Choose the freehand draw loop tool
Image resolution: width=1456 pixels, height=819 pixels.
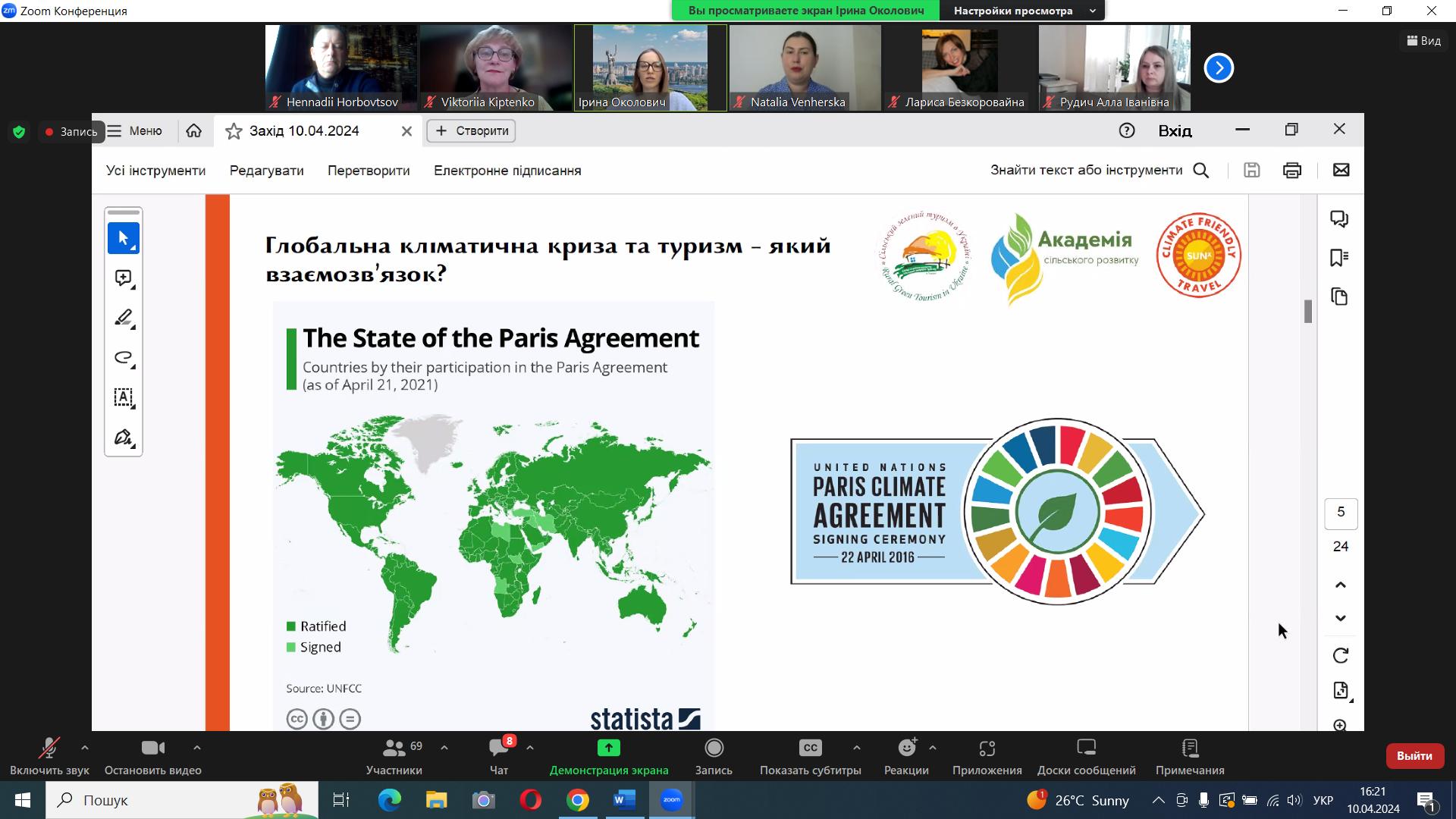tap(124, 357)
